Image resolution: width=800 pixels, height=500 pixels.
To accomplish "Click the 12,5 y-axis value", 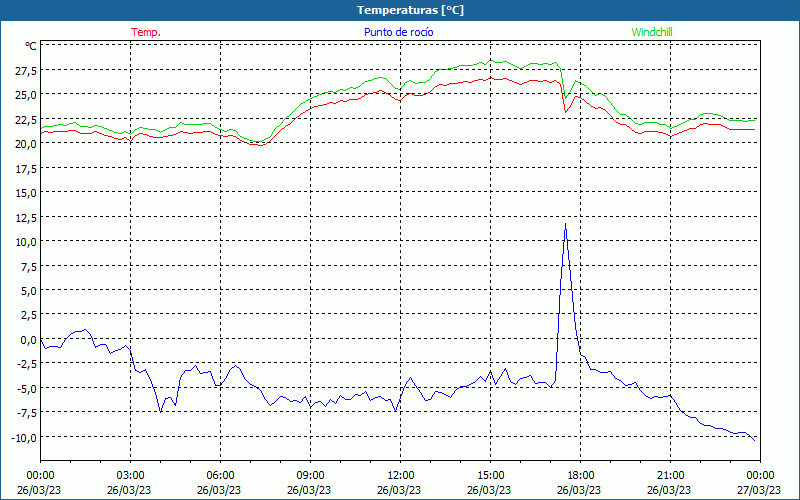I will pos(24,218).
